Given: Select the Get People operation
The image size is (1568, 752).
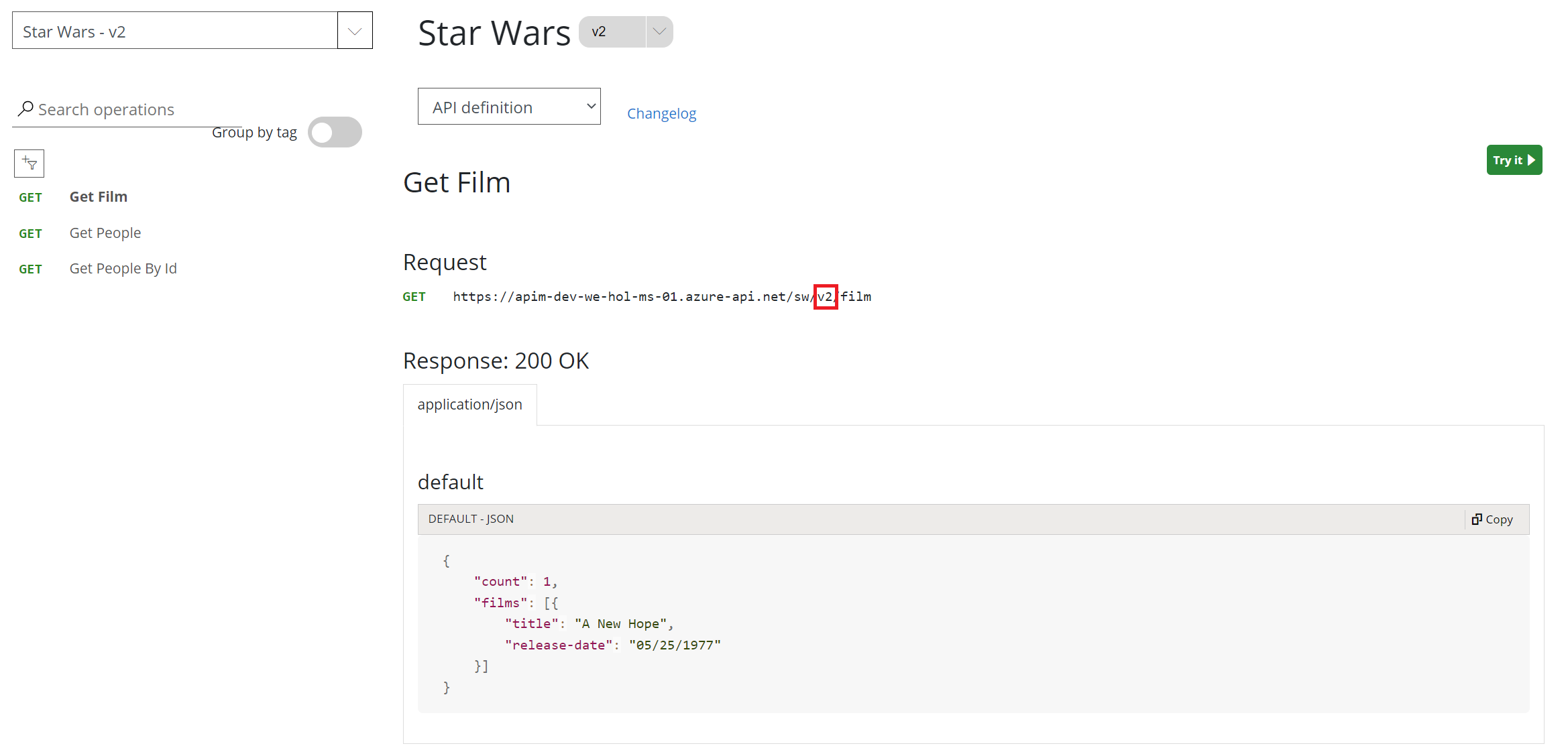Looking at the screenshot, I should [105, 233].
